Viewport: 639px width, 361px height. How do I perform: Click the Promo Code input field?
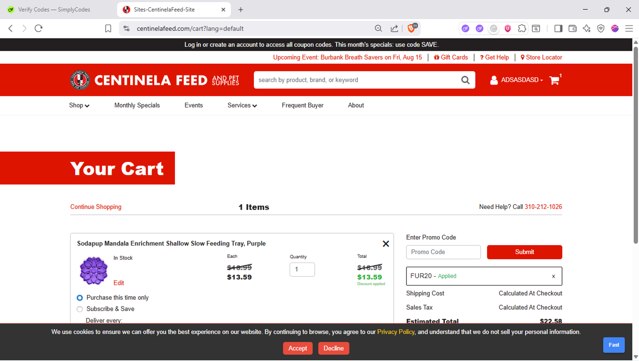point(443,252)
